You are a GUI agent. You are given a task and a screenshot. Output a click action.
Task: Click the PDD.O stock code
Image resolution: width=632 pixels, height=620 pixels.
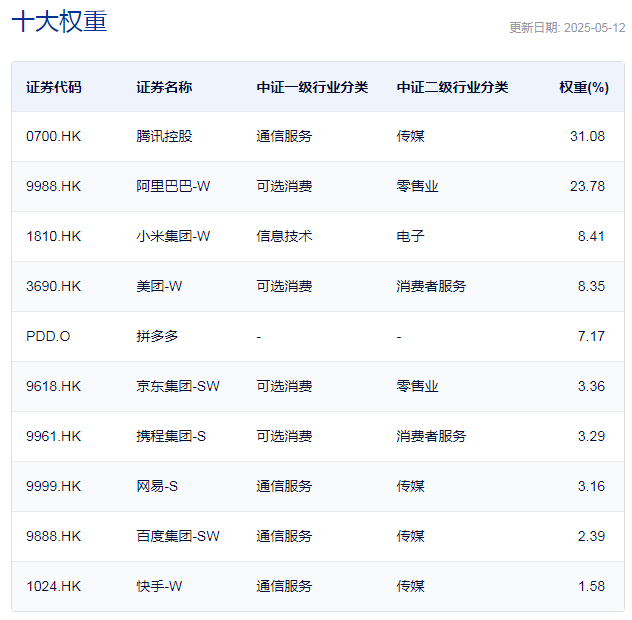tap(48, 336)
